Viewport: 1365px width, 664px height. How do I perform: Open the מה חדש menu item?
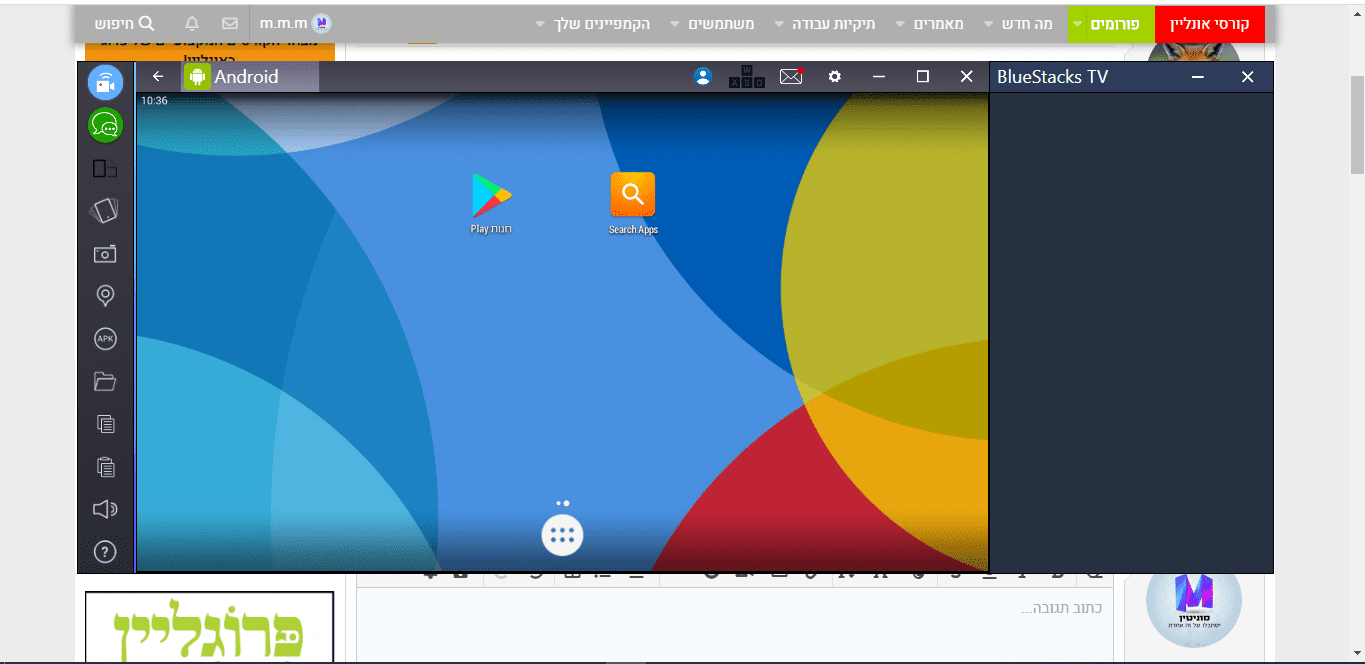[1028, 23]
